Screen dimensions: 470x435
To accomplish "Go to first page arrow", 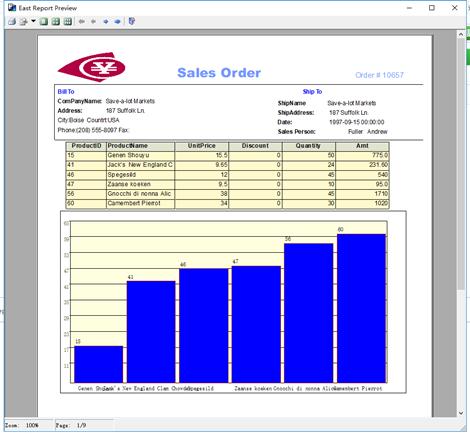I will coord(81,22).
